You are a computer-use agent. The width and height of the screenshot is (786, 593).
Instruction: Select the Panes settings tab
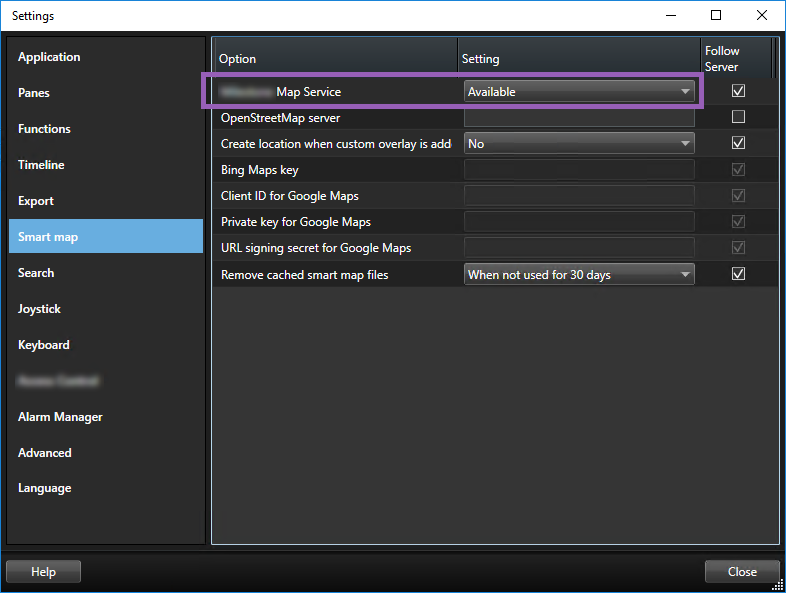34,93
